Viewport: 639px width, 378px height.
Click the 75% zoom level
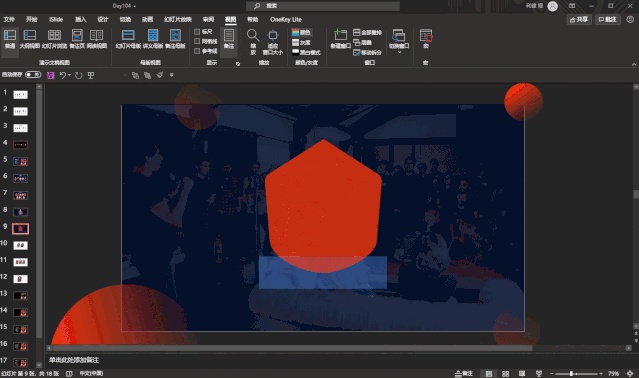[x=613, y=374]
